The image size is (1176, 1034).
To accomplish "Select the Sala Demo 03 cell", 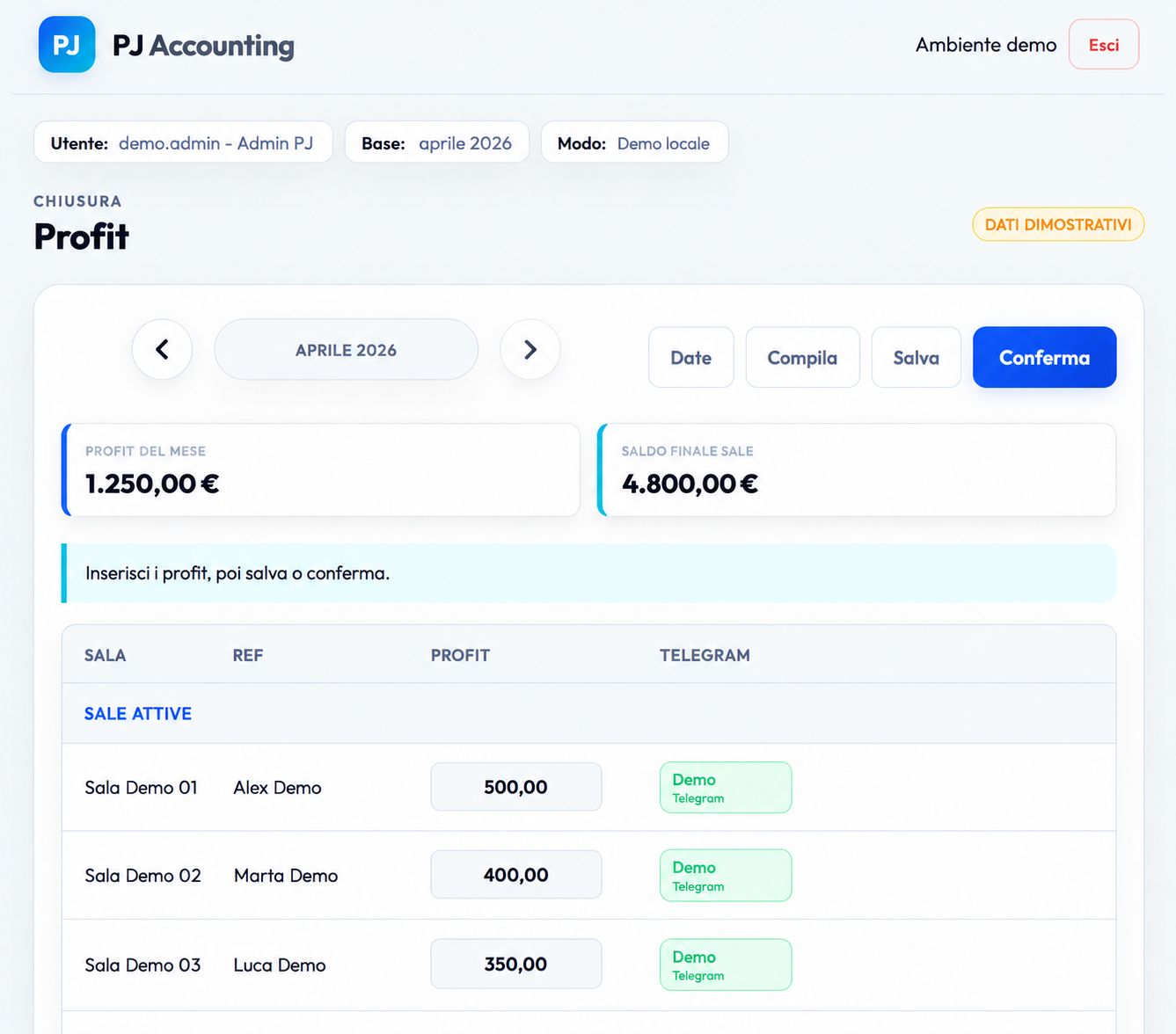I will point(142,965).
